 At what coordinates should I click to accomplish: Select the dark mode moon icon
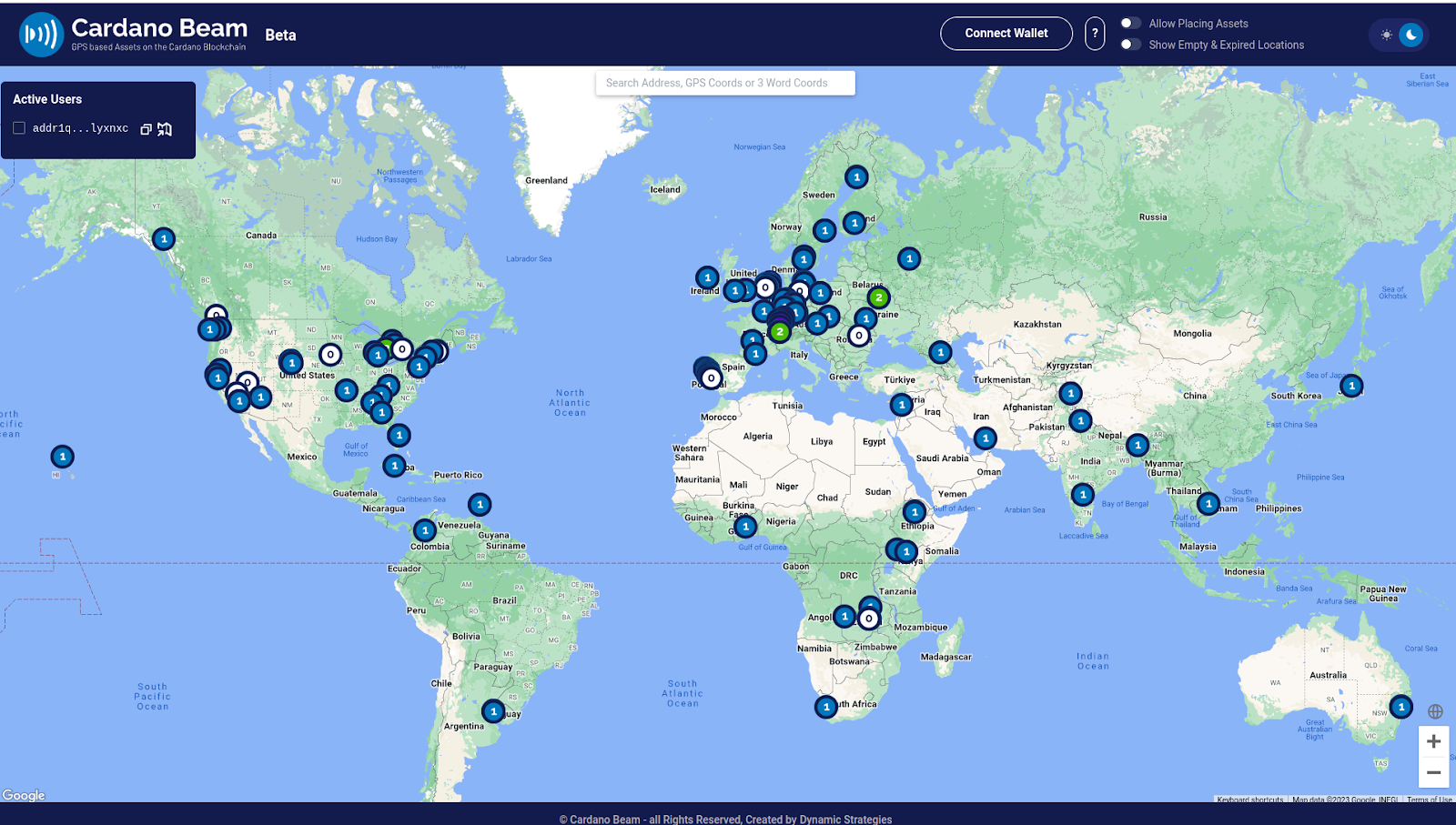[1410, 35]
